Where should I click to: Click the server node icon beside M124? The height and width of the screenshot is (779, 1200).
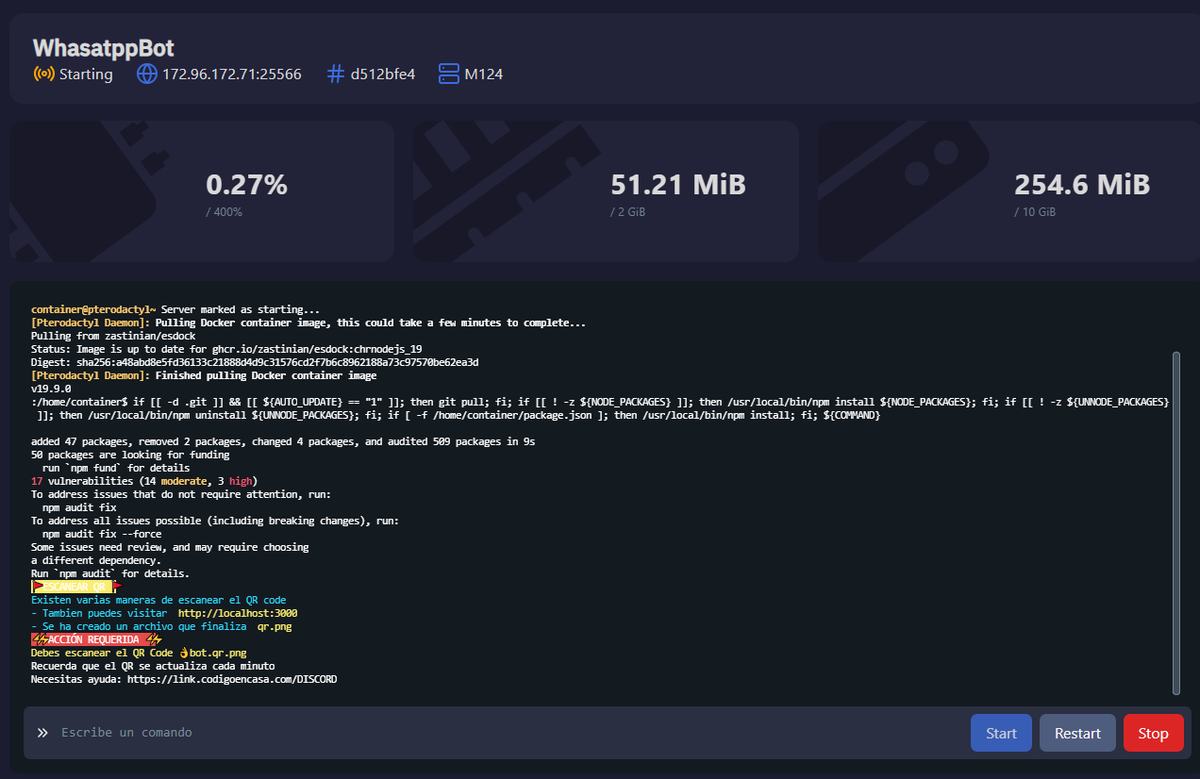tap(447, 73)
